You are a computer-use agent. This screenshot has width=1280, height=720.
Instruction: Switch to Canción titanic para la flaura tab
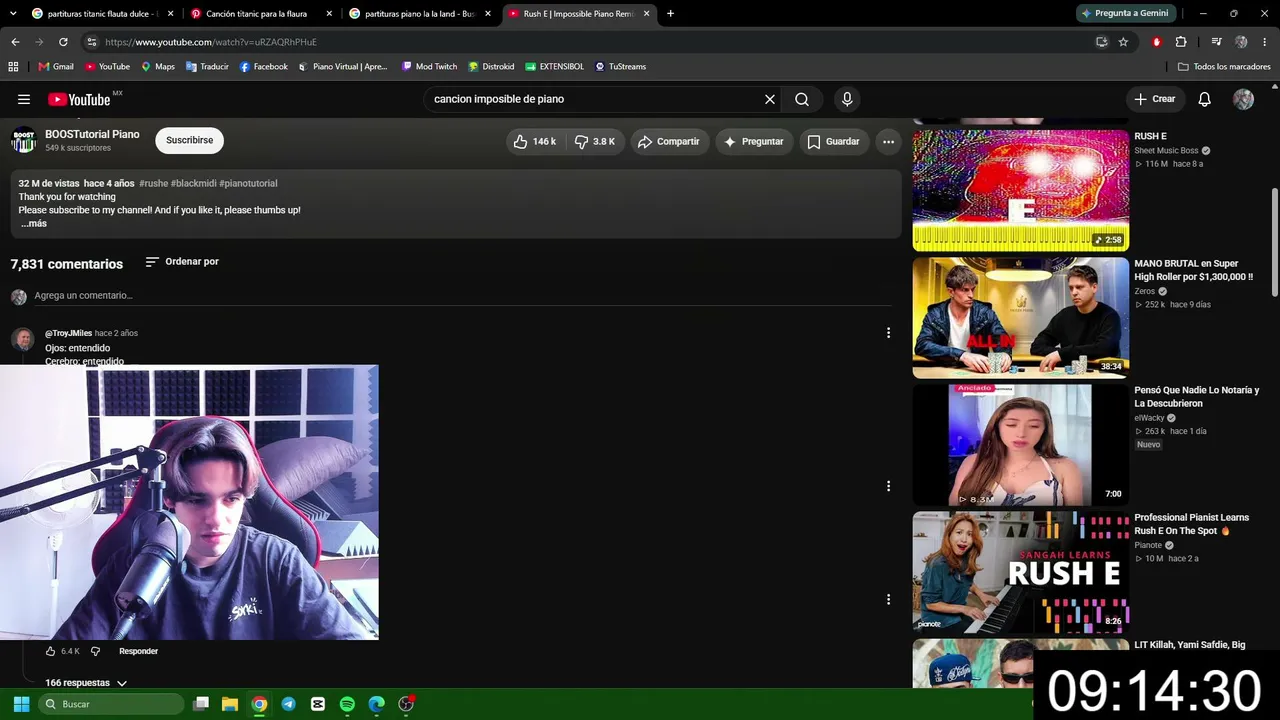tap(262, 14)
